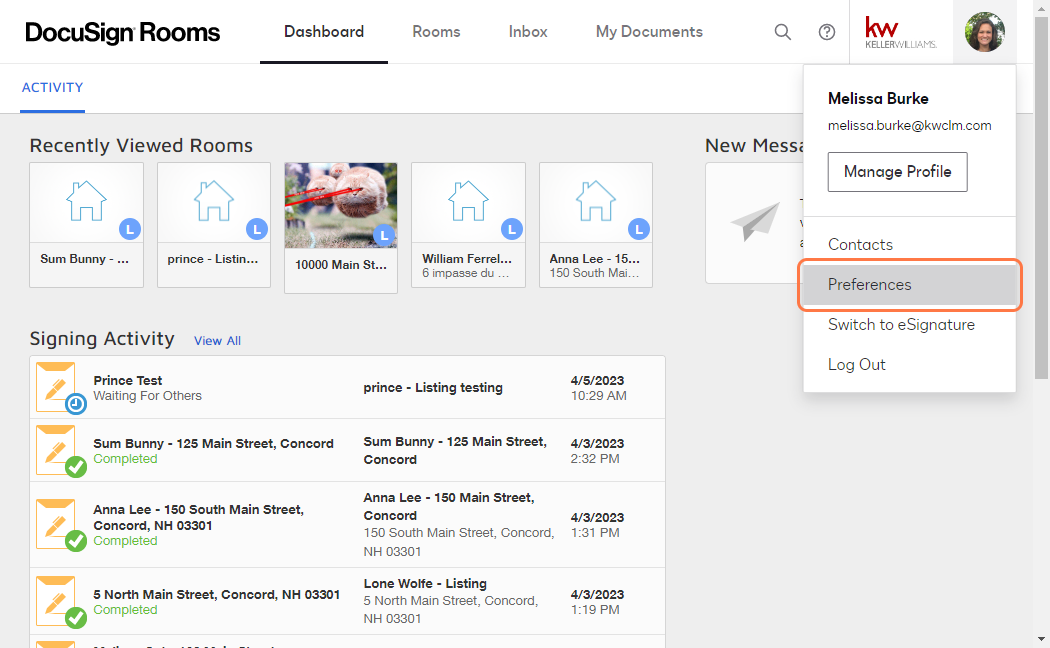Image resolution: width=1050 pixels, height=648 pixels.
Task: Click the paper airplane messages icon
Action: tap(754, 222)
